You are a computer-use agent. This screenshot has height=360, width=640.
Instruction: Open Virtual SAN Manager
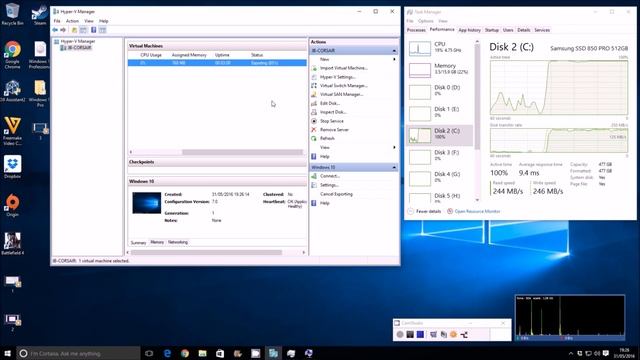[341, 94]
